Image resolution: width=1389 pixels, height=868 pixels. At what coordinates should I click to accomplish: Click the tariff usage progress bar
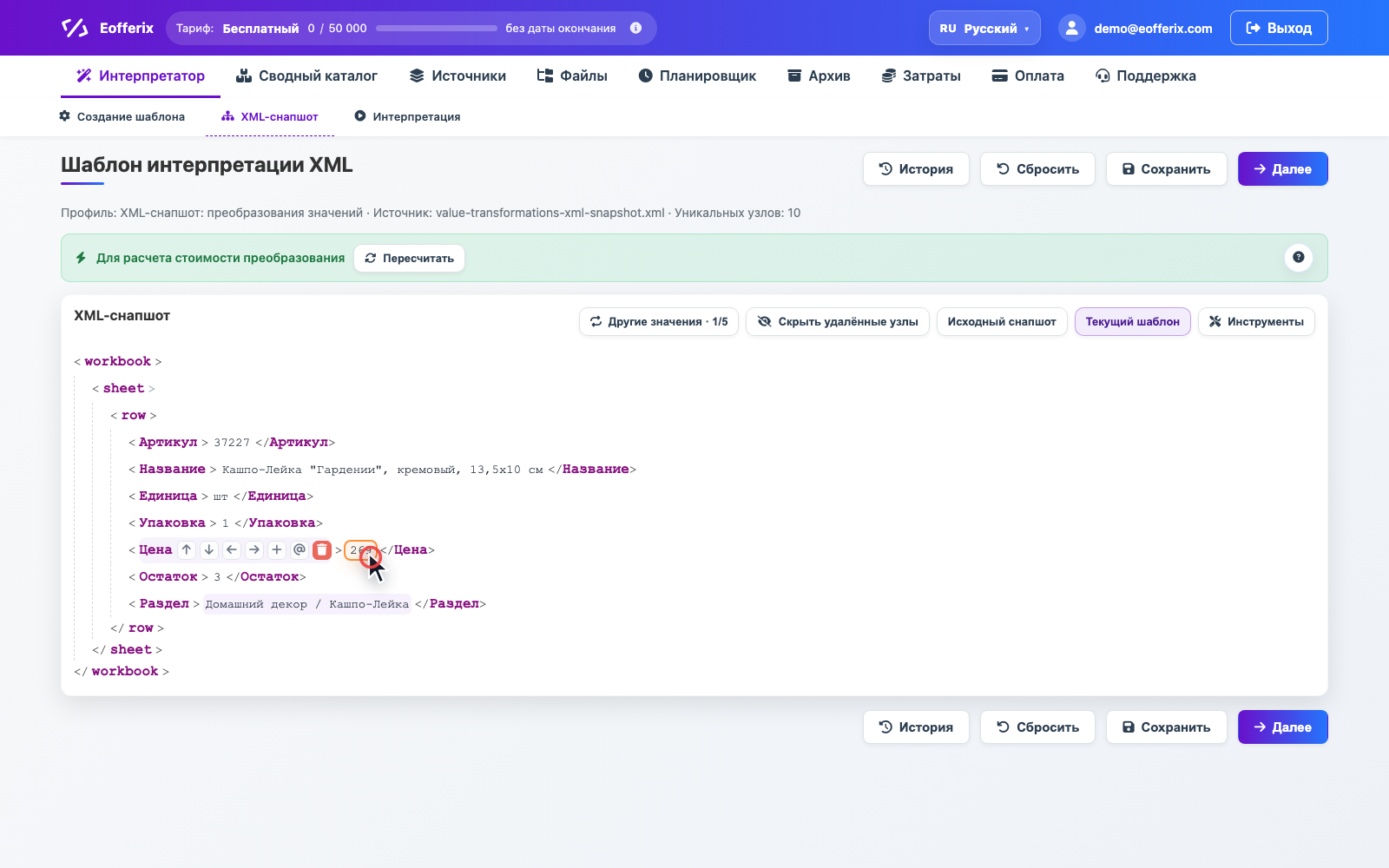pyautogui.click(x=437, y=28)
